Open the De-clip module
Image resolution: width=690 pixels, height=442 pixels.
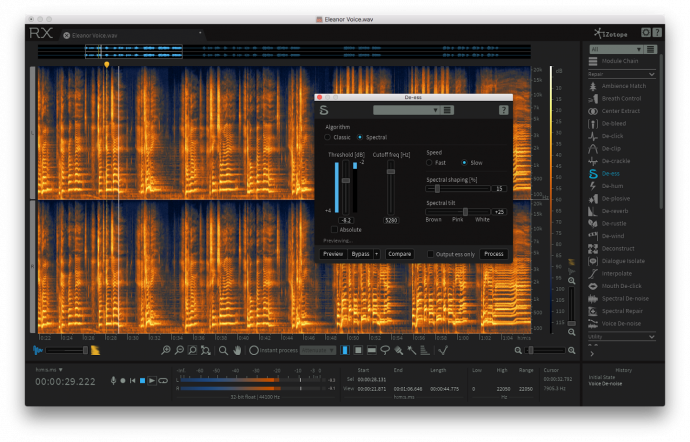click(x=605, y=149)
